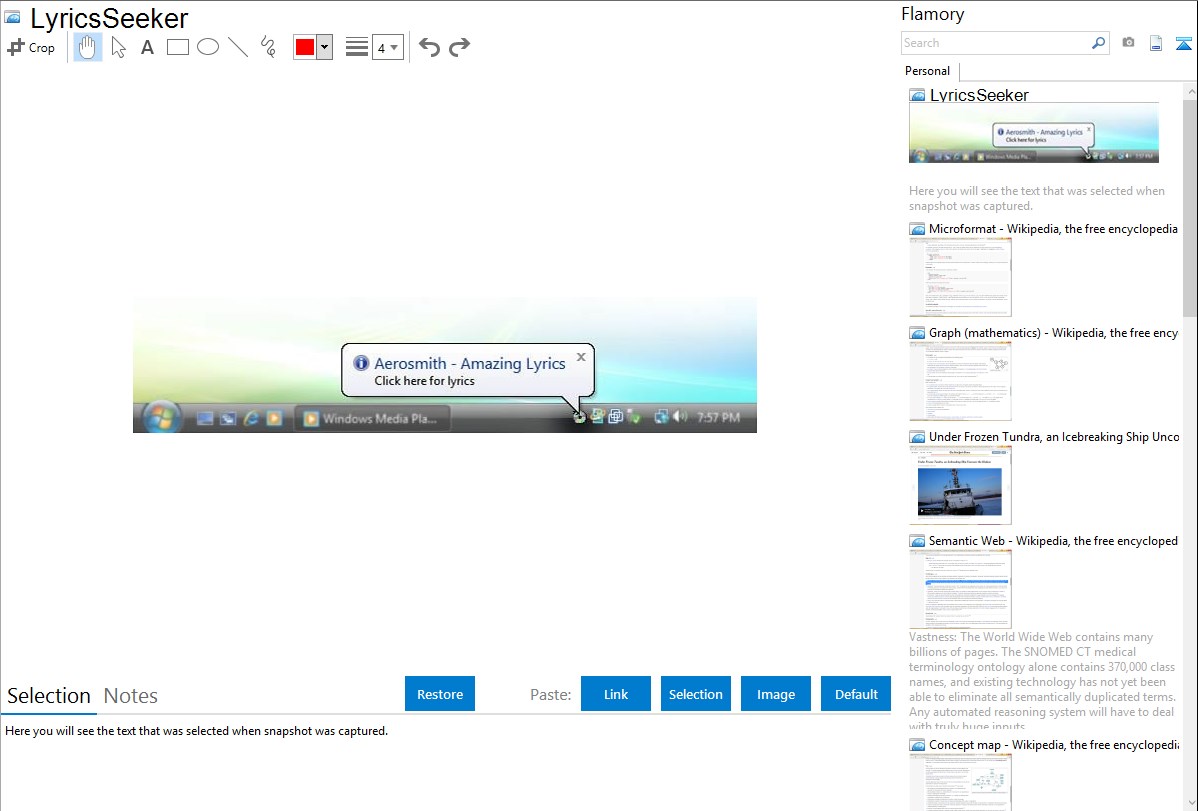Switch to the Selection tab
This screenshot has height=811, width=1198.
click(49, 696)
